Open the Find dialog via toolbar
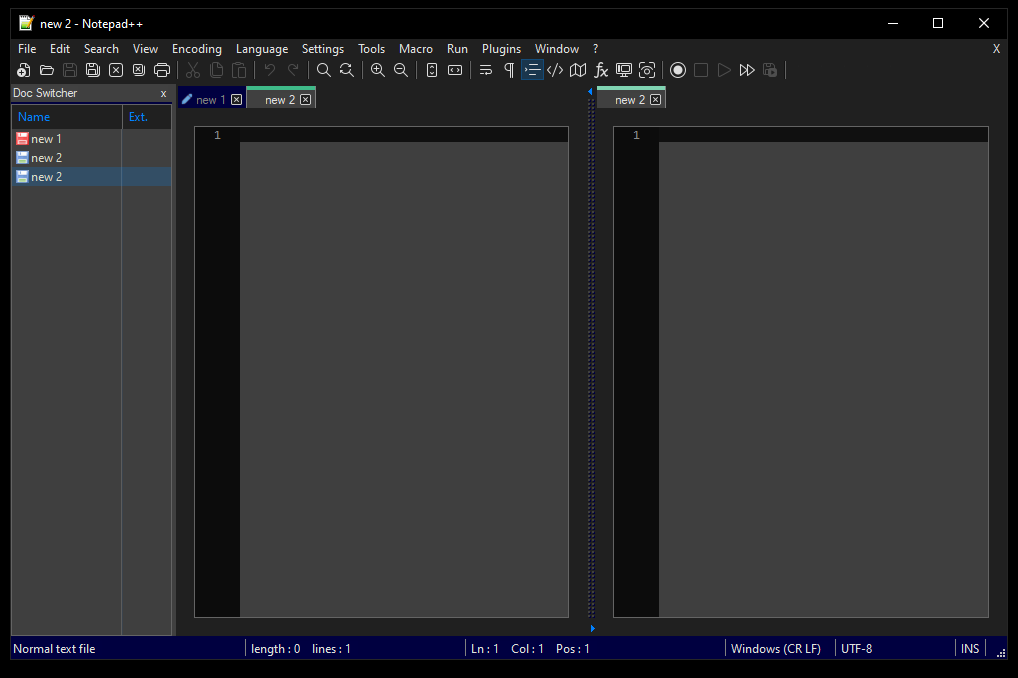Image resolution: width=1018 pixels, height=678 pixels. 323,70
